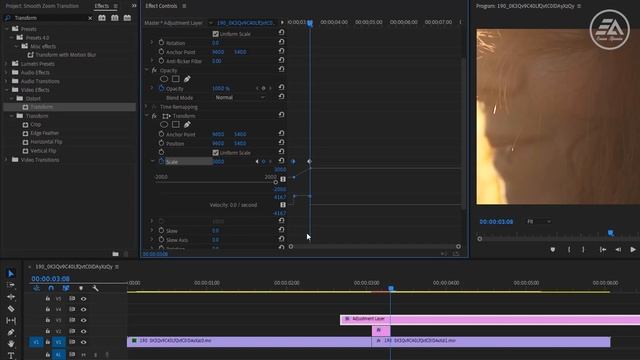Open the Project: Smooth Zoom Transition tab
The image size is (640, 360).
42,6
